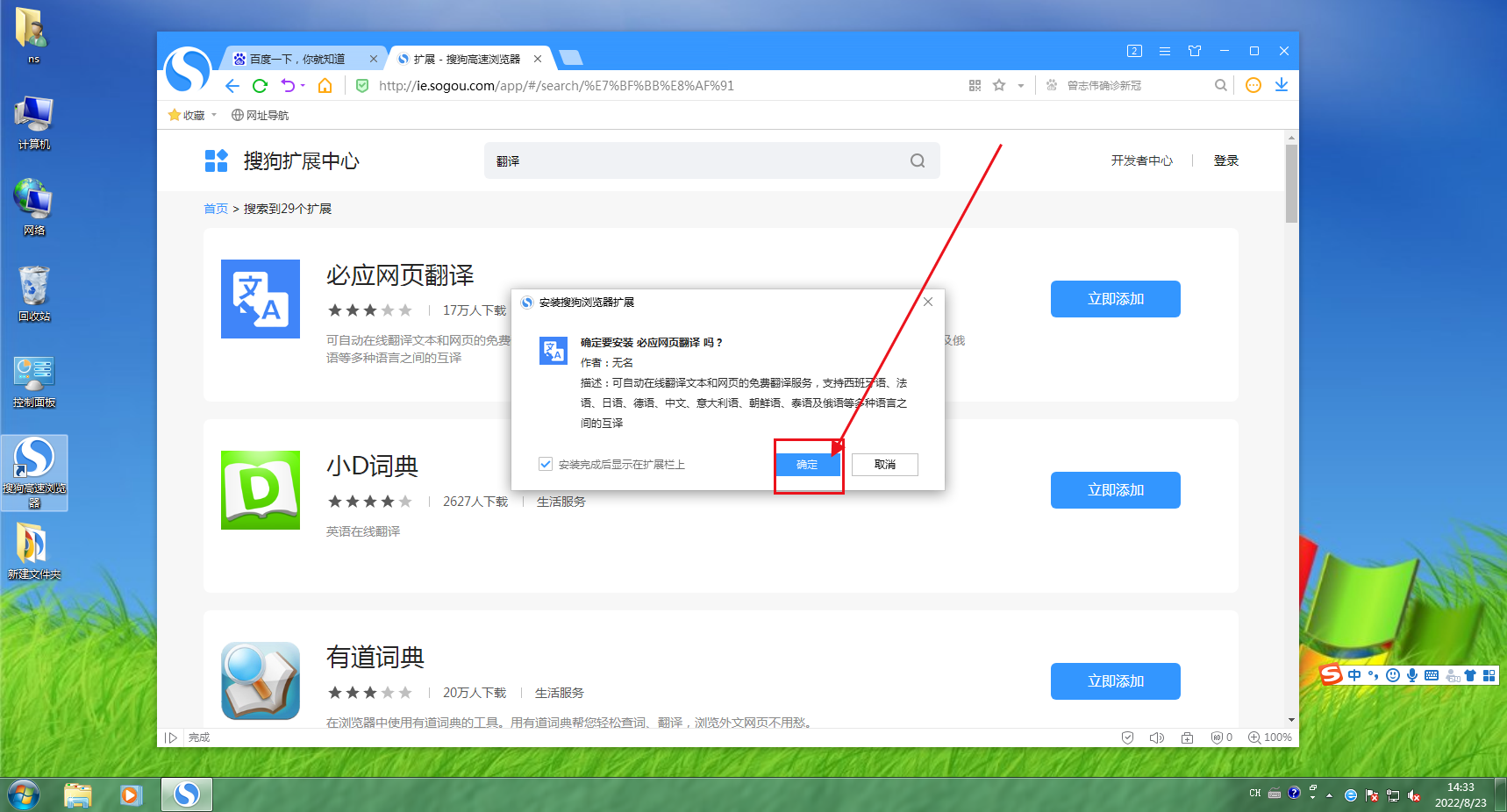
Task: Go to 首页 breadcrumb link
Action: pyautogui.click(x=216, y=209)
